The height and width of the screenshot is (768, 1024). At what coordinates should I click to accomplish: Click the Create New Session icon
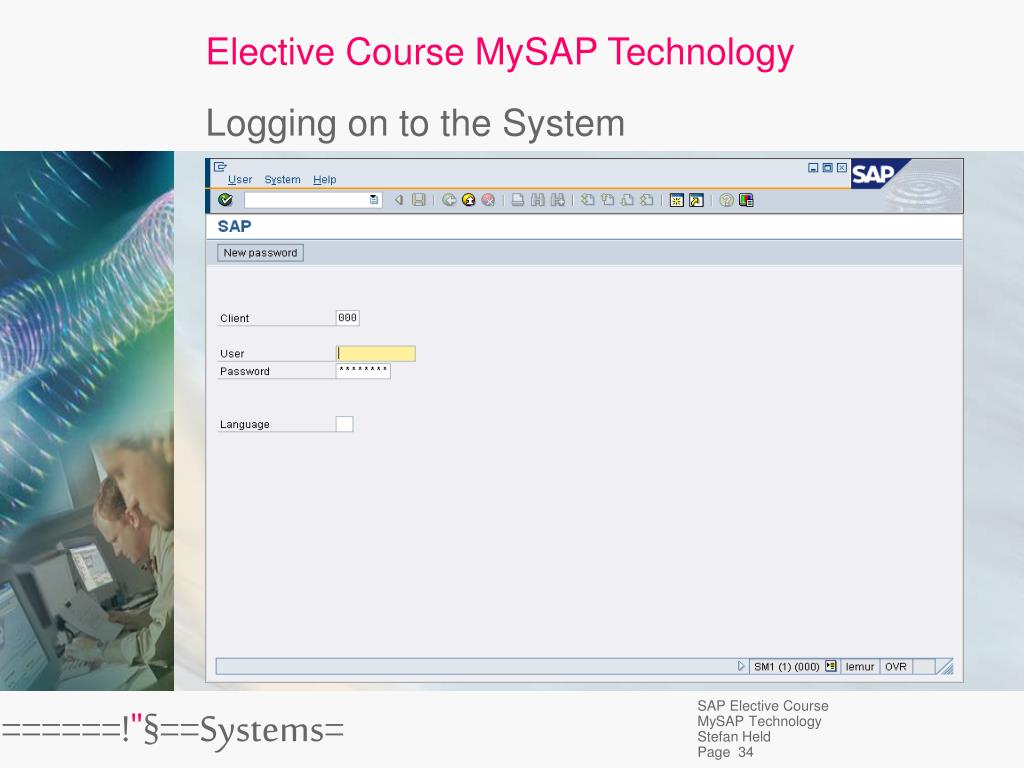(x=677, y=200)
